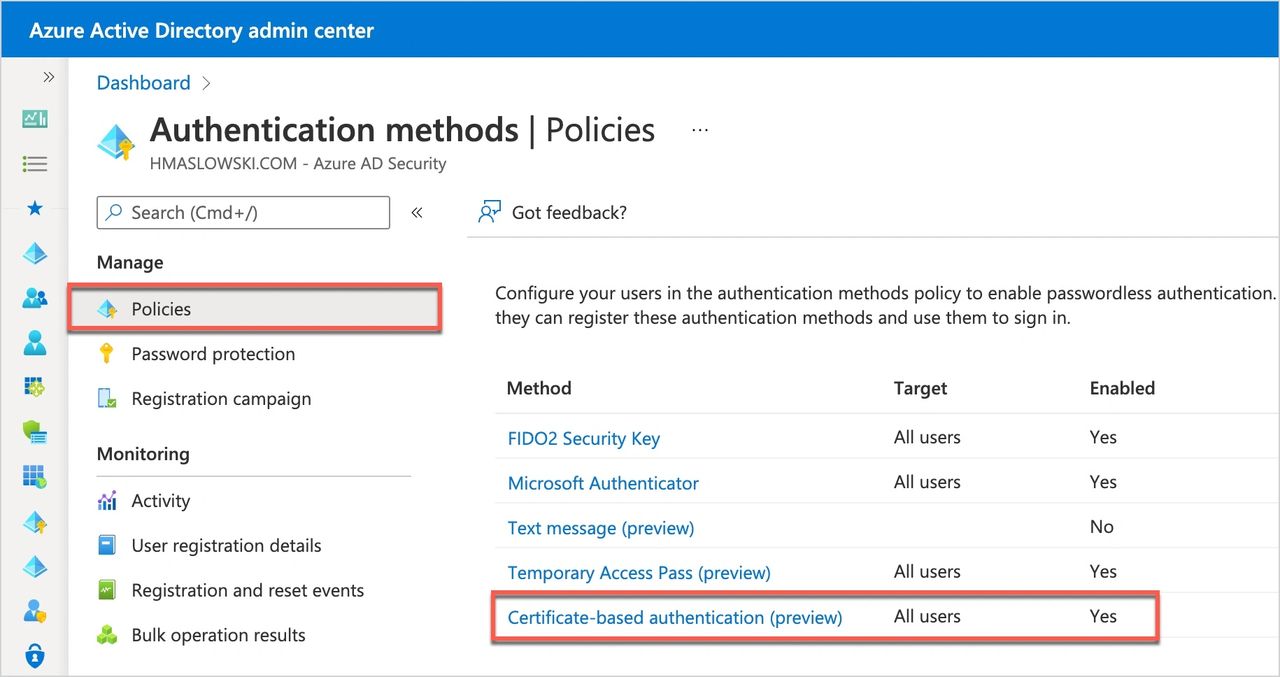Open the Dashboard chart icon in sidebar
This screenshot has width=1280, height=677.
35,119
